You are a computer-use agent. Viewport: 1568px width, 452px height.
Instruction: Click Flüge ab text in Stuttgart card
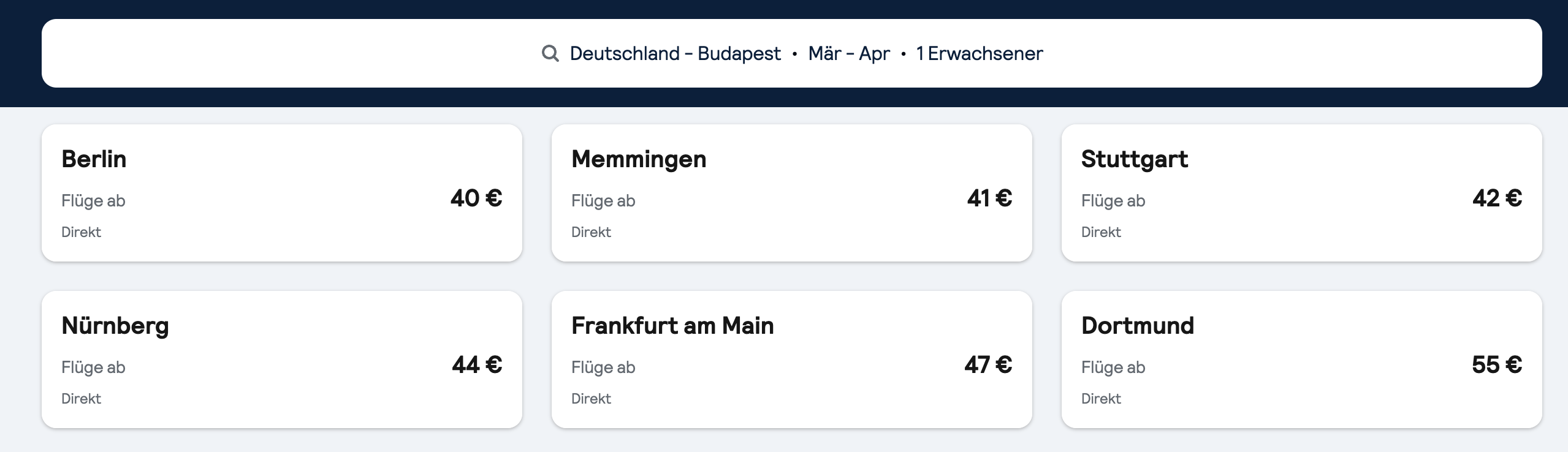click(1113, 200)
